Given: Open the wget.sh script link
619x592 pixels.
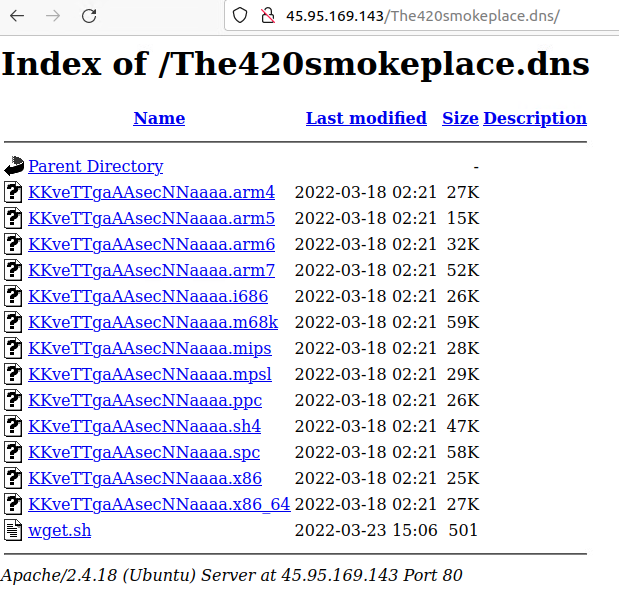Looking at the screenshot, I should pos(59,530).
